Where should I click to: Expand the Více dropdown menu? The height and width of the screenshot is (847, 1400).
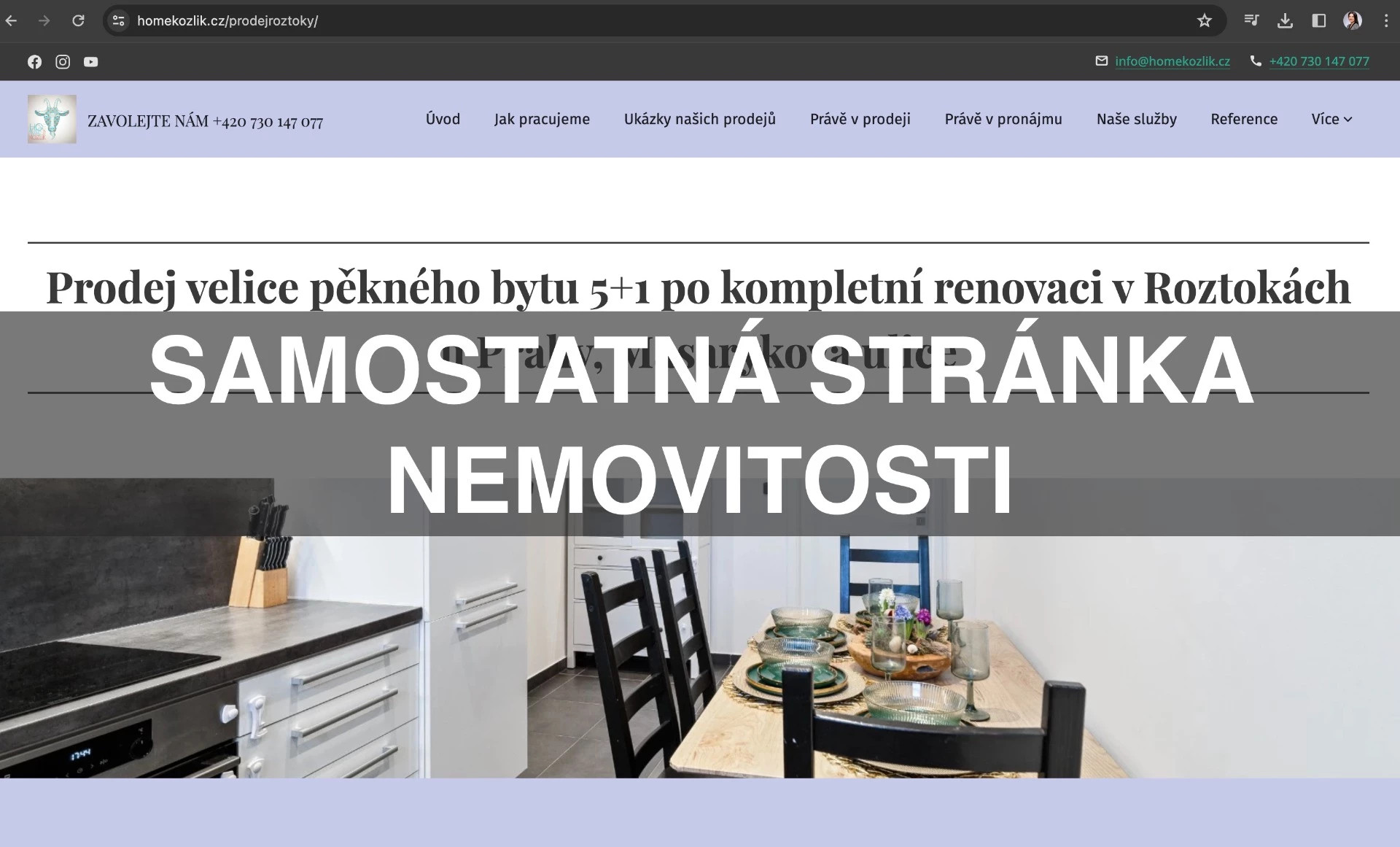click(1331, 119)
